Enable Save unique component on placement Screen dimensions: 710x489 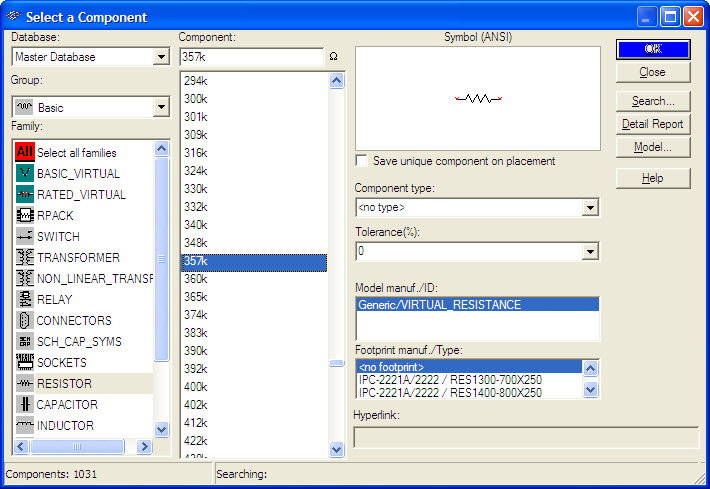361,161
